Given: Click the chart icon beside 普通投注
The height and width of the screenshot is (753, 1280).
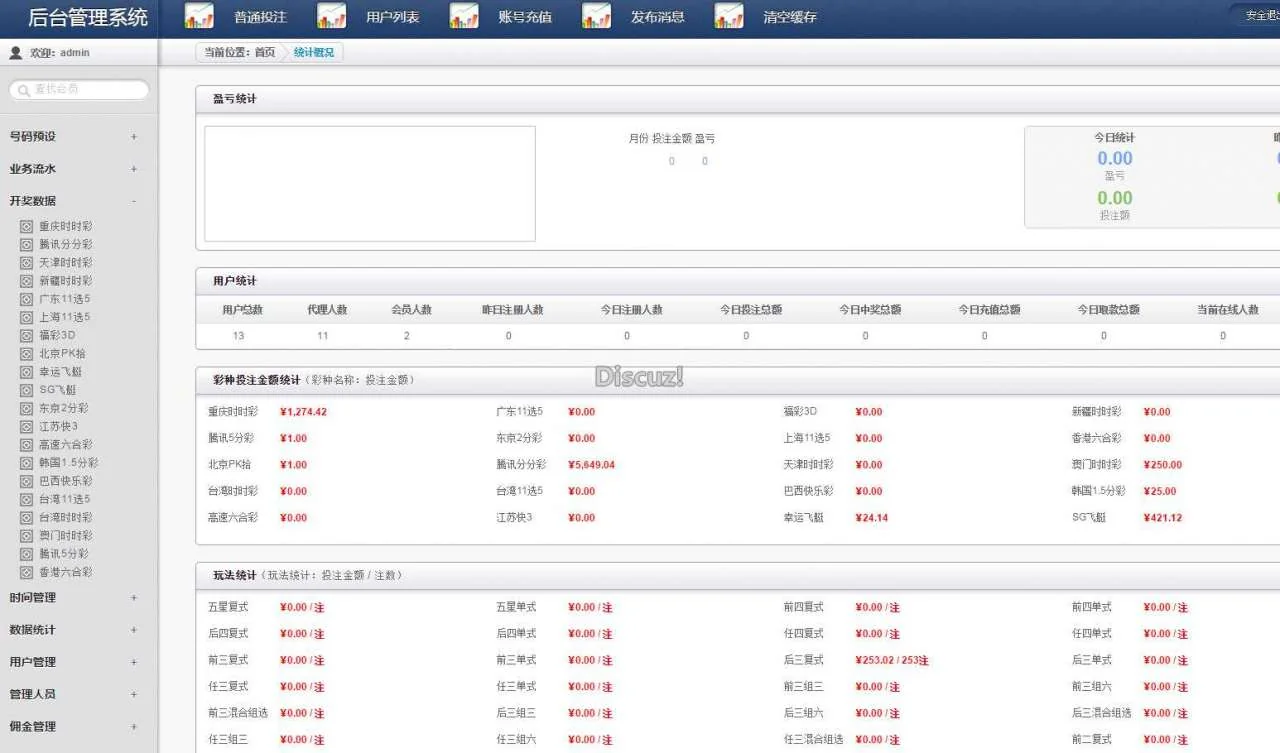Looking at the screenshot, I should tap(199, 17).
